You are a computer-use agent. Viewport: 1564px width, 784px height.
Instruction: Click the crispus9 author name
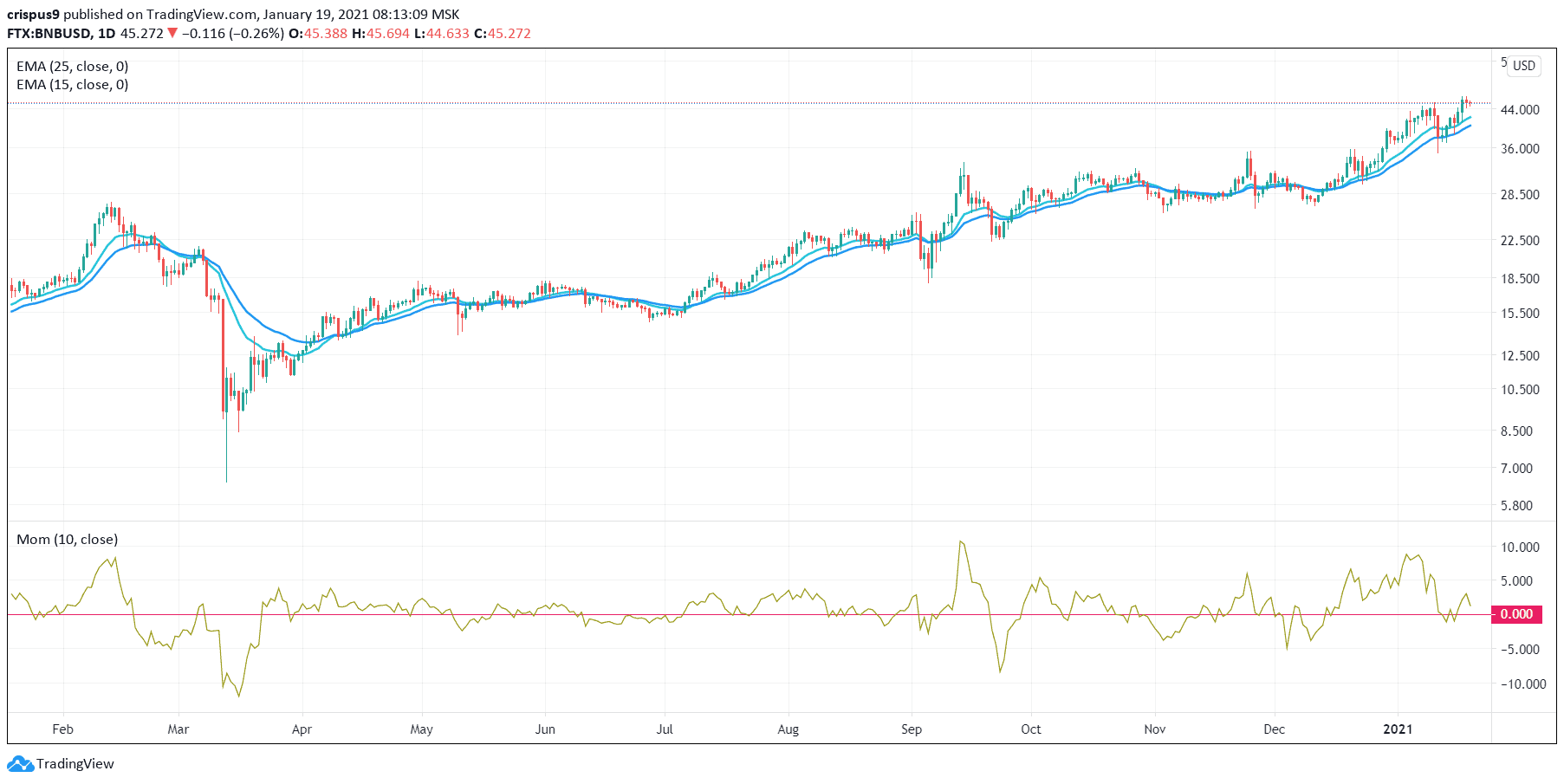33,15
